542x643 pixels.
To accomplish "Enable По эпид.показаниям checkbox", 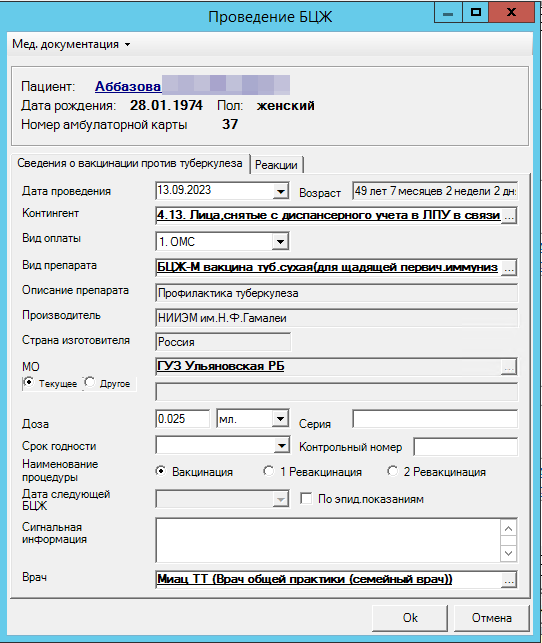I will point(306,499).
